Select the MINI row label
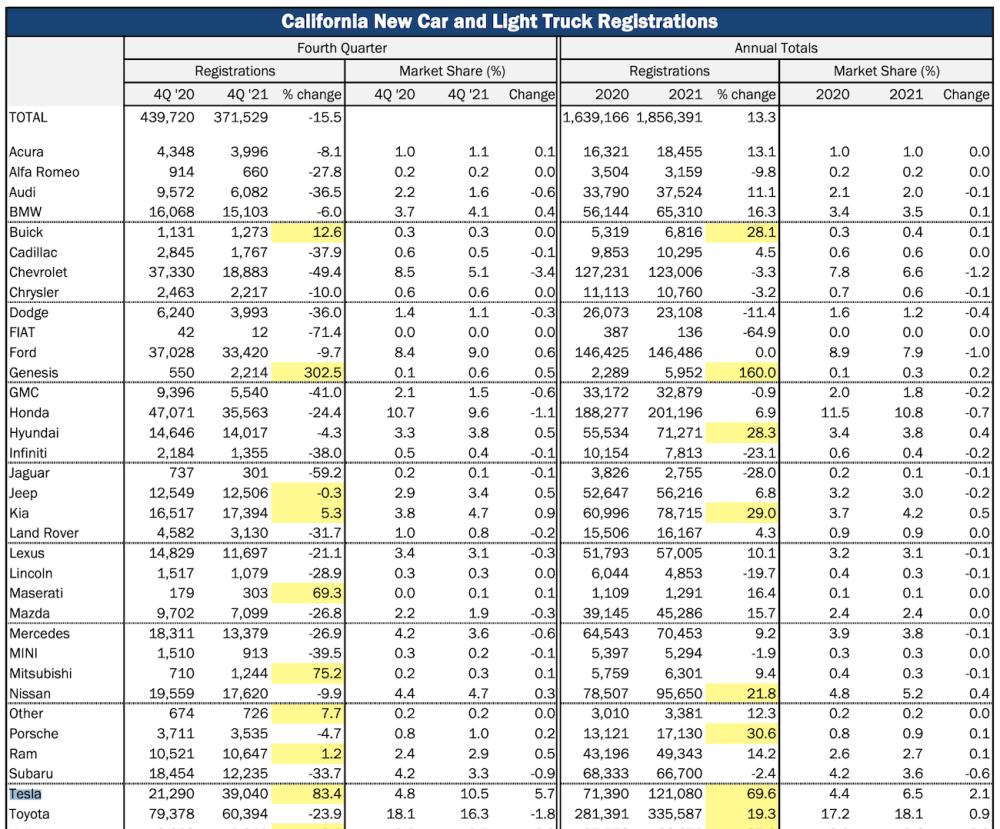This screenshot has width=1000, height=829. click(x=24, y=654)
